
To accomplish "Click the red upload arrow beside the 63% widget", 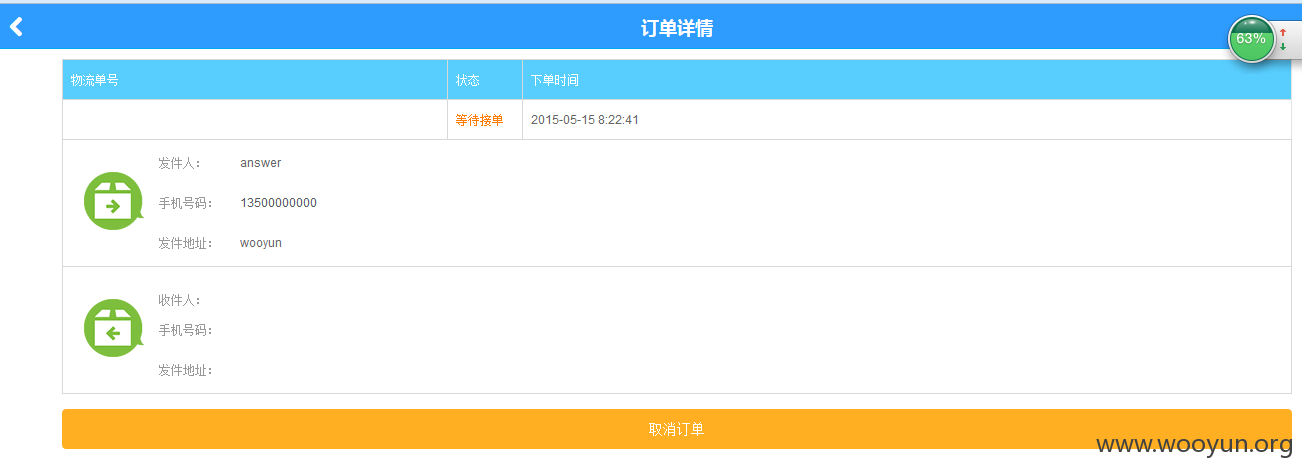I will pos(1283,33).
